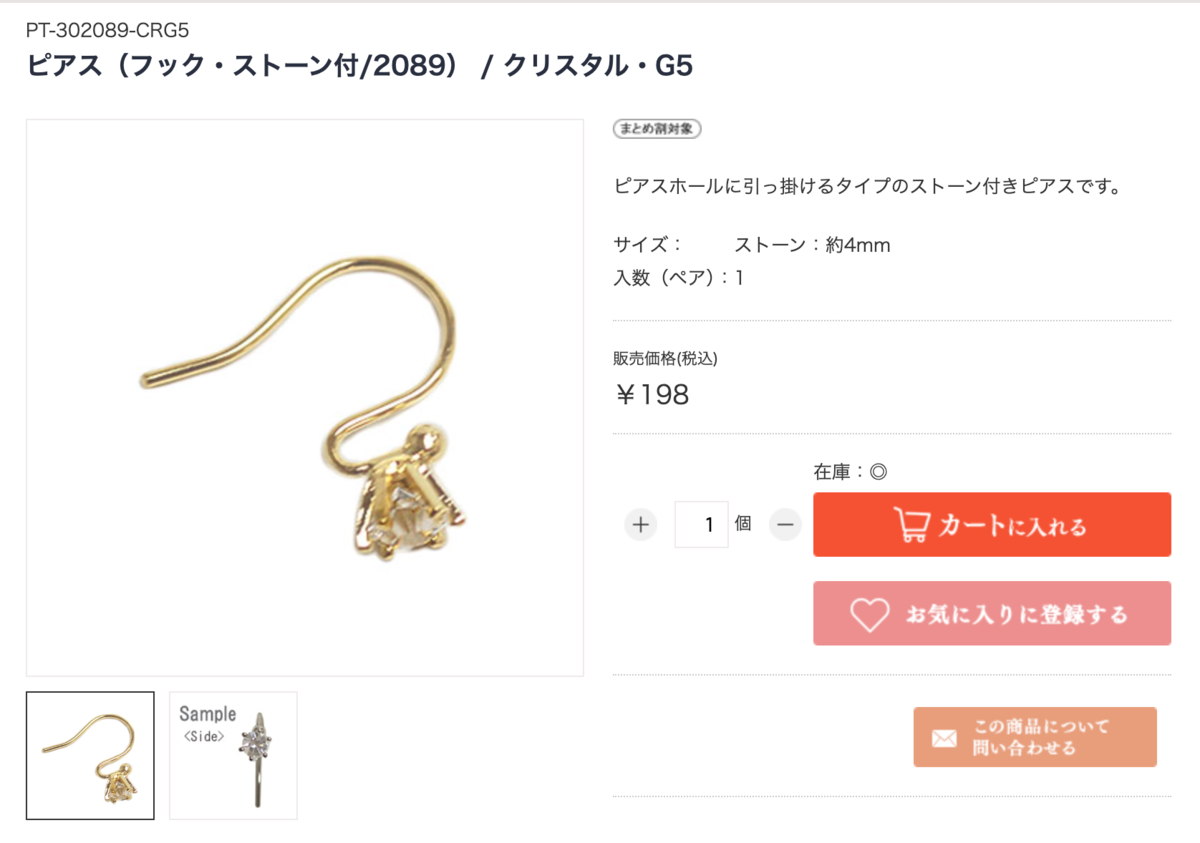
Task: Click the product description text
Action: (x=866, y=186)
